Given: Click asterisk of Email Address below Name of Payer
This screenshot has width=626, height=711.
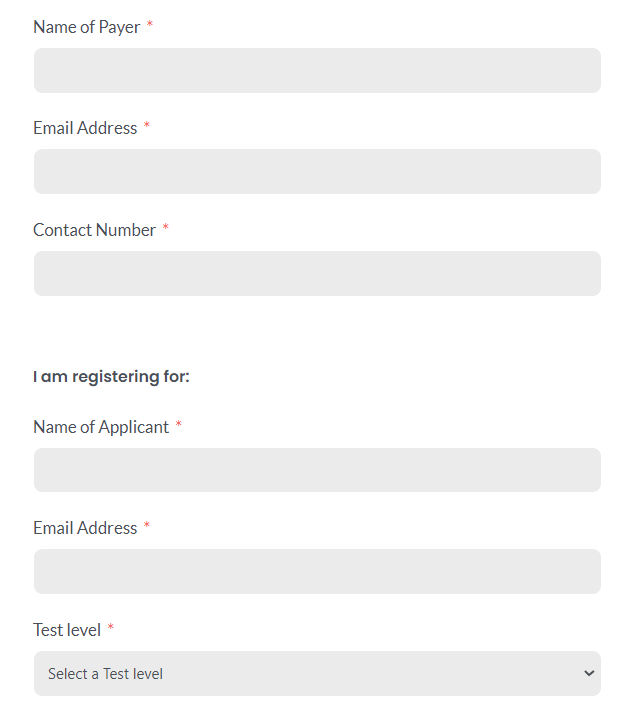Looking at the screenshot, I should pos(147,126).
